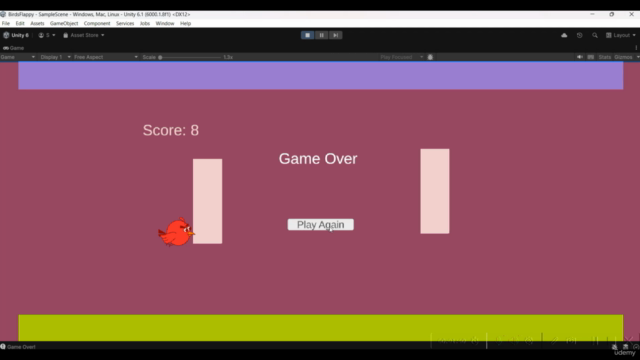
Task: Toggle Gizmos in the Game view
Action: pos(623,57)
